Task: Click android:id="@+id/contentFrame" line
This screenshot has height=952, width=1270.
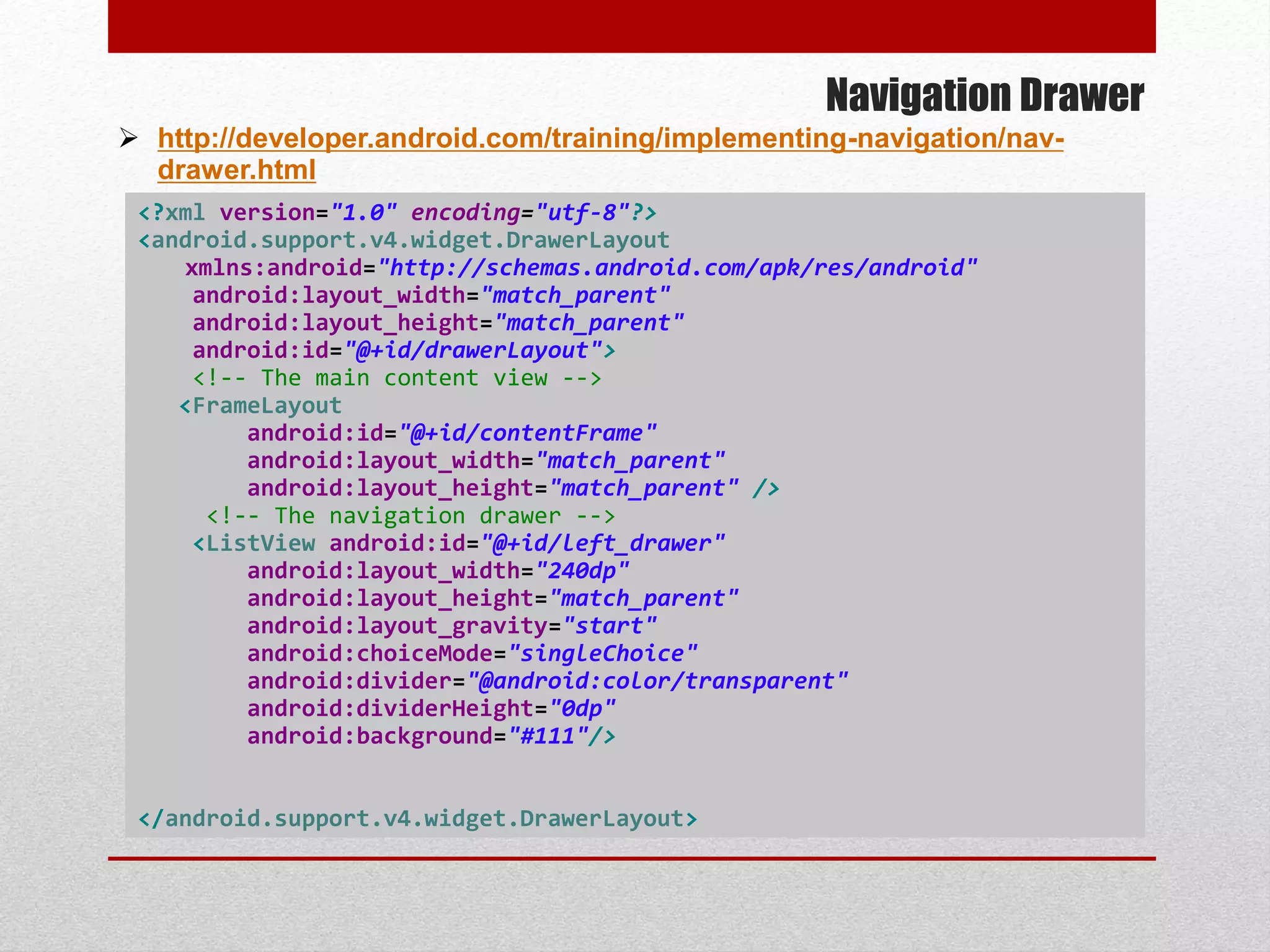Action: pyautogui.click(x=452, y=433)
